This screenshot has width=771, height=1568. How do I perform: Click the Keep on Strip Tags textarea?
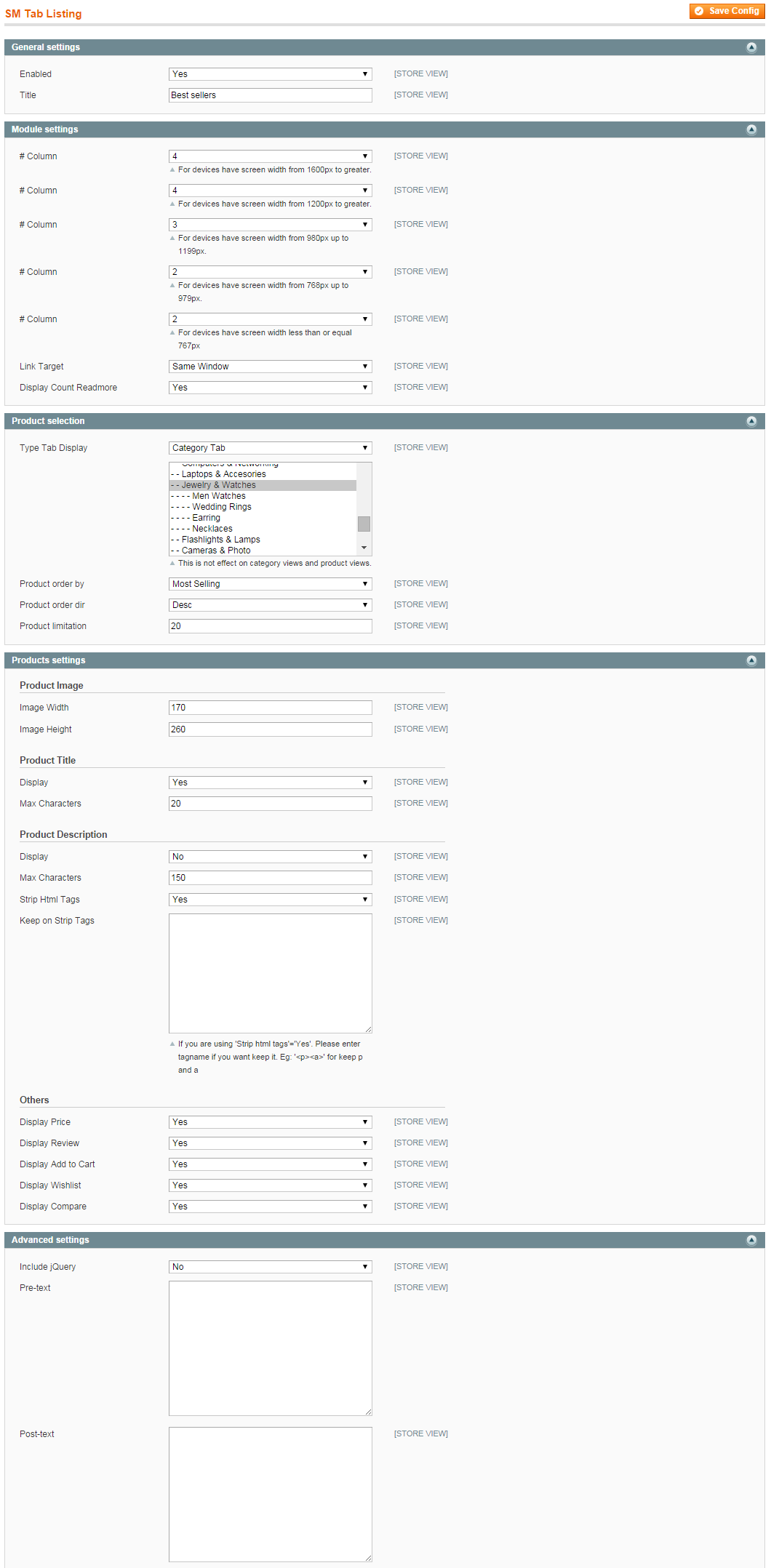(x=271, y=974)
